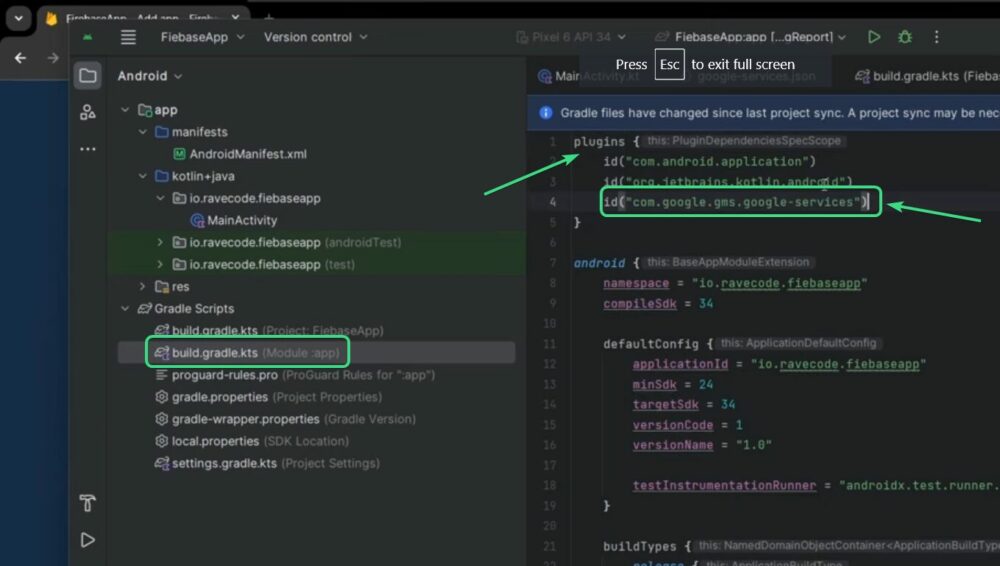Open the toolbar's vertical dots menu
1000x566 pixels.
point(936,37)
